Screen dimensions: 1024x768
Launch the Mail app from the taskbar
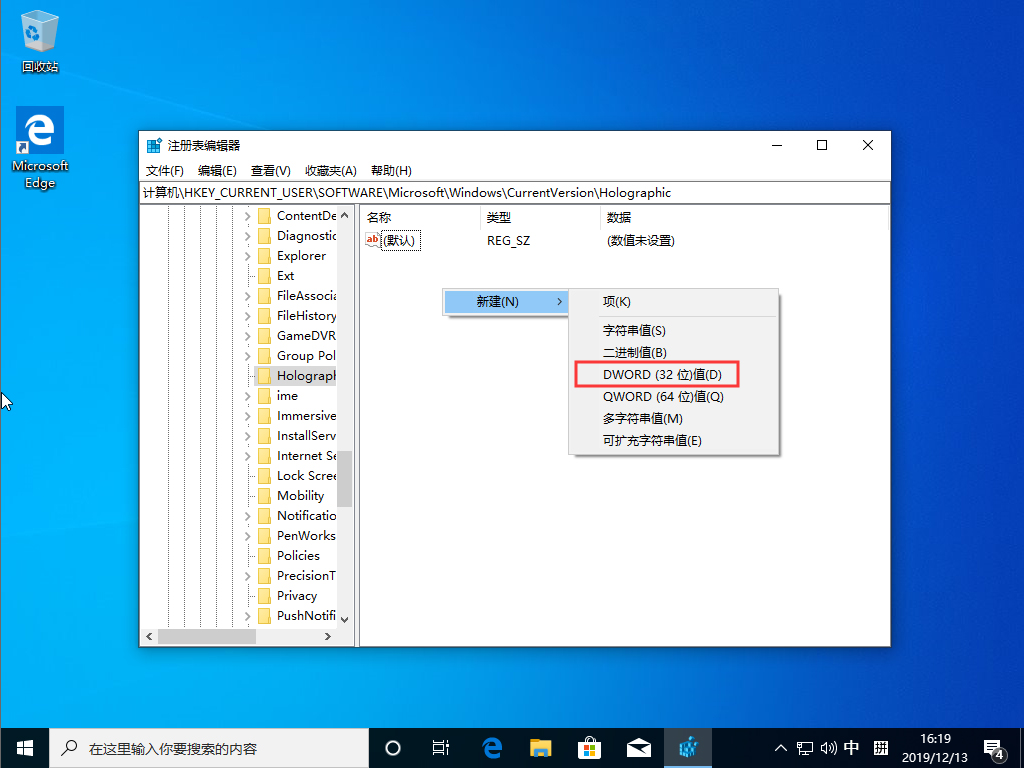coord(638,747)
